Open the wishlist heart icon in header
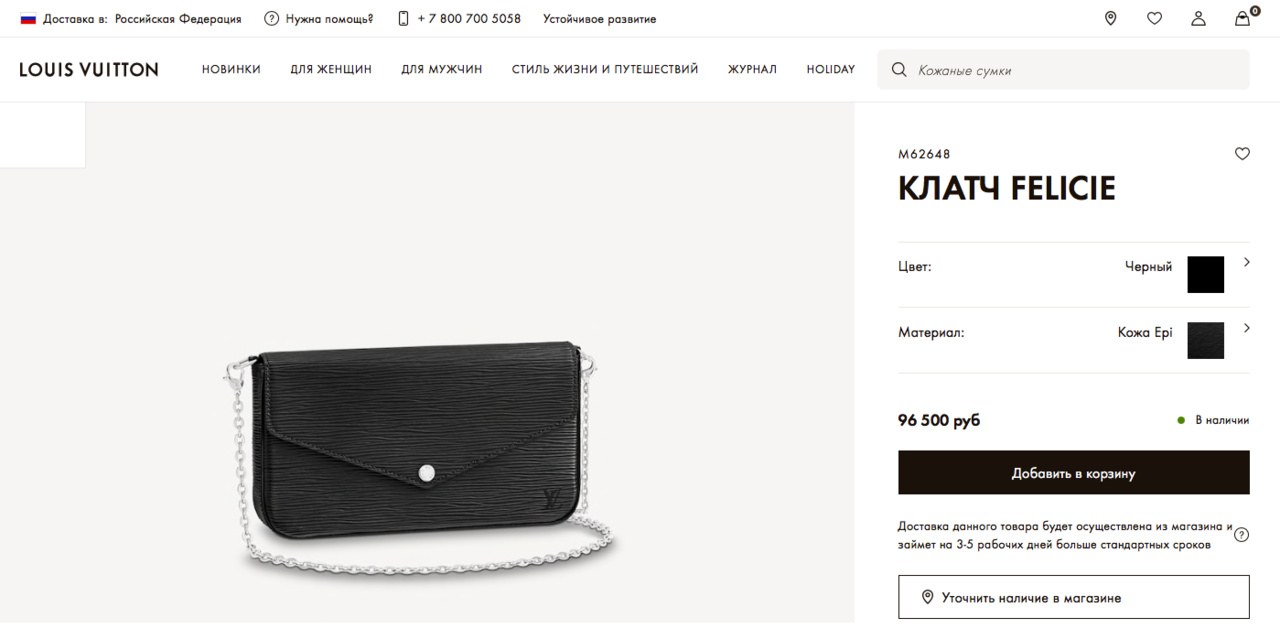 point(1154,18)
